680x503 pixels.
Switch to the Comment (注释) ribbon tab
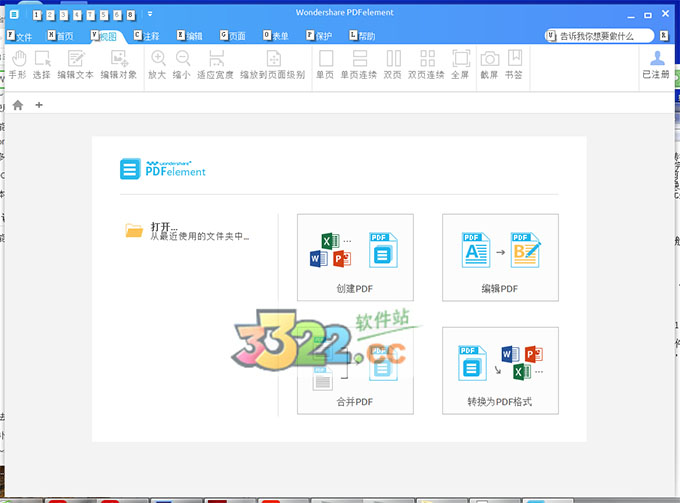point(147,36)
